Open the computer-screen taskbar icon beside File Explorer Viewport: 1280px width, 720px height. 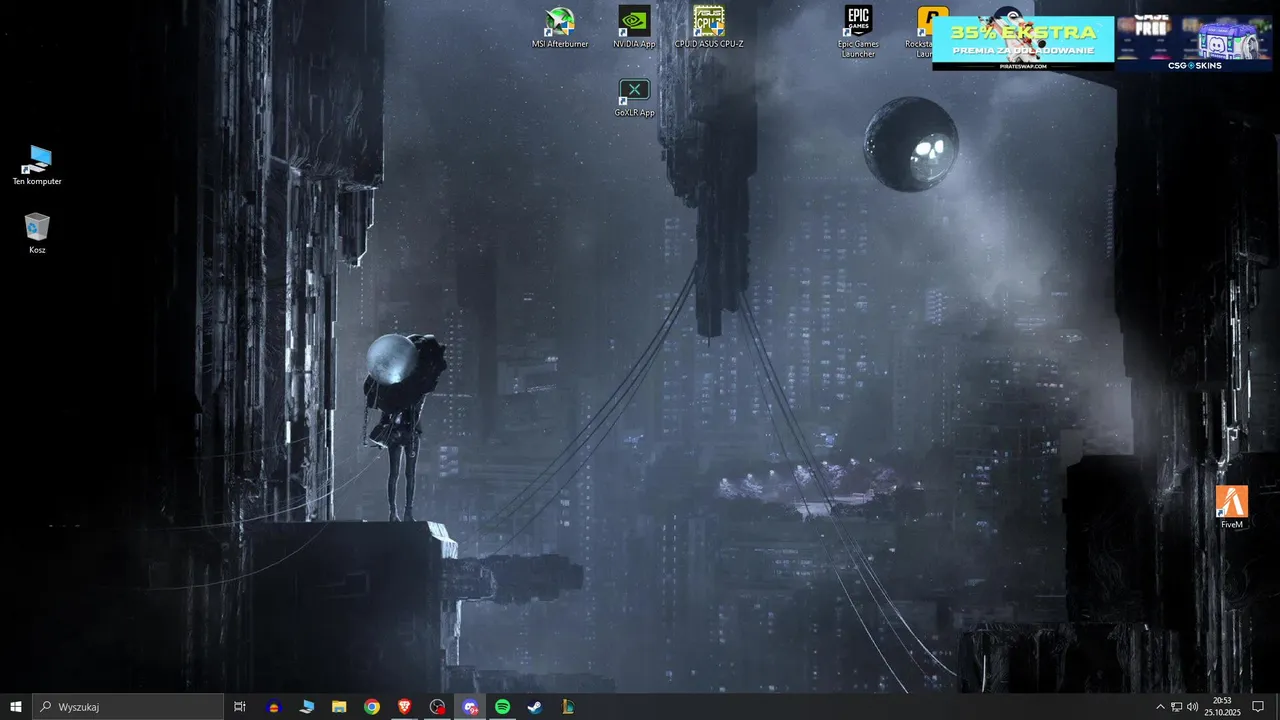[x=307, y=707]
